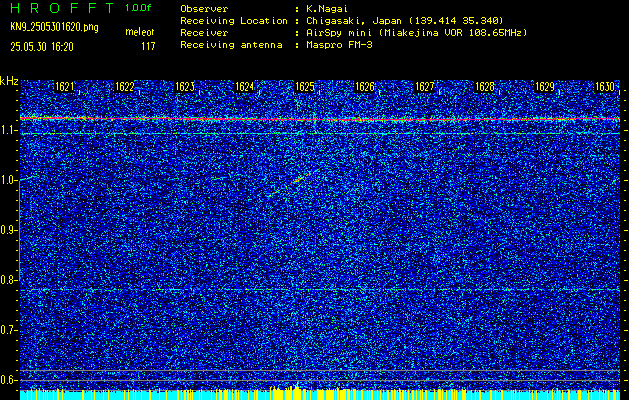
Task: Click the 1627 time marker
Action: coord(424,87)
